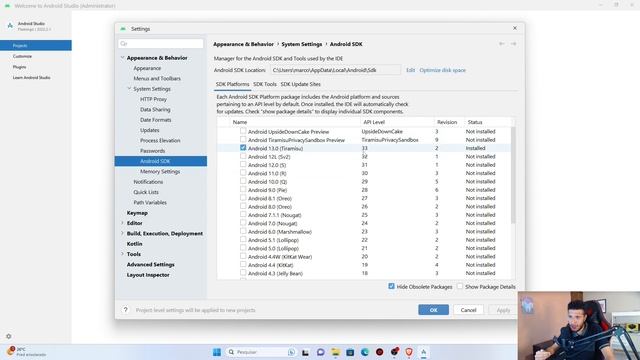Open Advanced Settings page

tap(150, 264)
